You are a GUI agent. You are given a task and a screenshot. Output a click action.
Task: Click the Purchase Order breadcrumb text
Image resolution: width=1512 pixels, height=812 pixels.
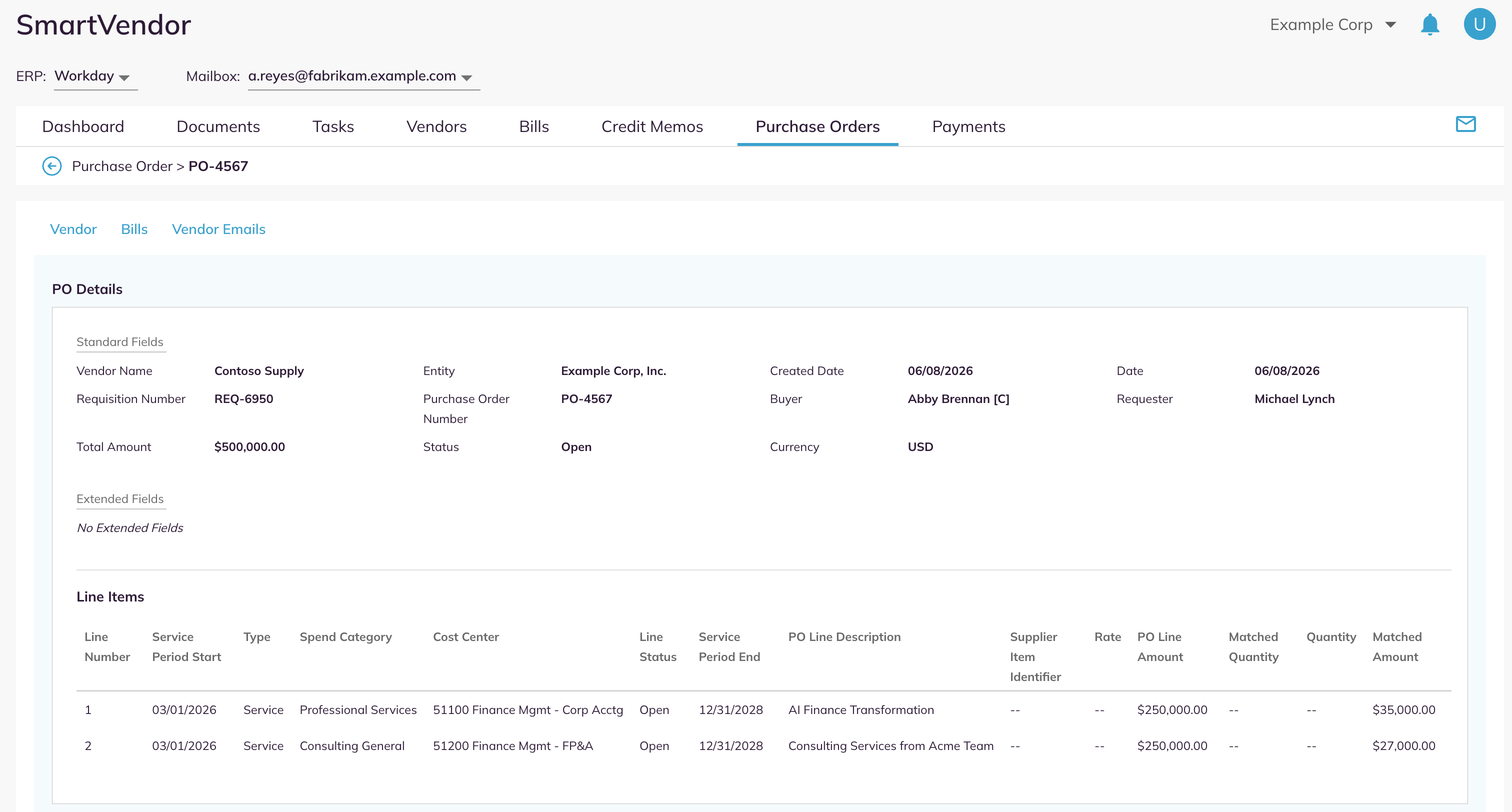(x=122, y=166)
